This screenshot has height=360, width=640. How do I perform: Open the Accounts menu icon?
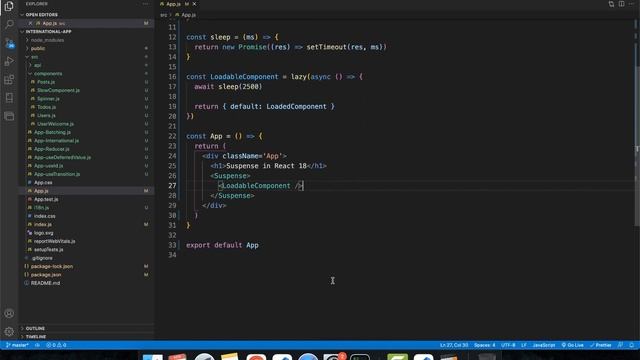[9, 313]
